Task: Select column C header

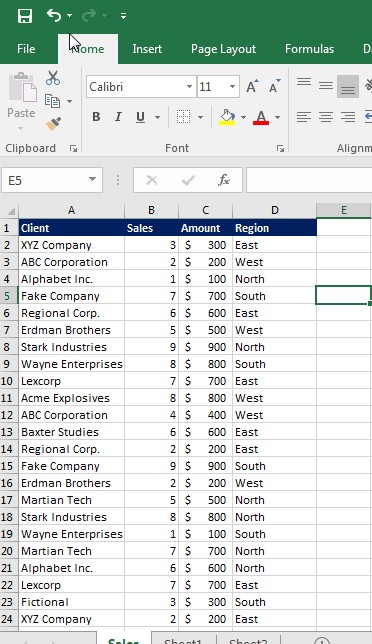Action: [x=205, y=210]
